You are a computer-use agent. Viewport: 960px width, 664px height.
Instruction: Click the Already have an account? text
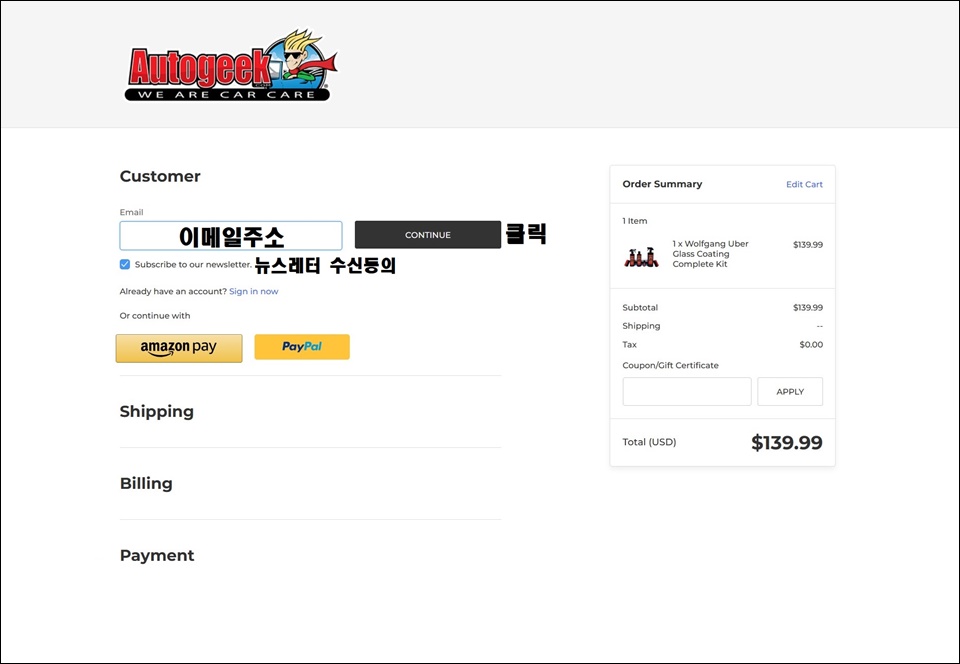coord(173,291)
